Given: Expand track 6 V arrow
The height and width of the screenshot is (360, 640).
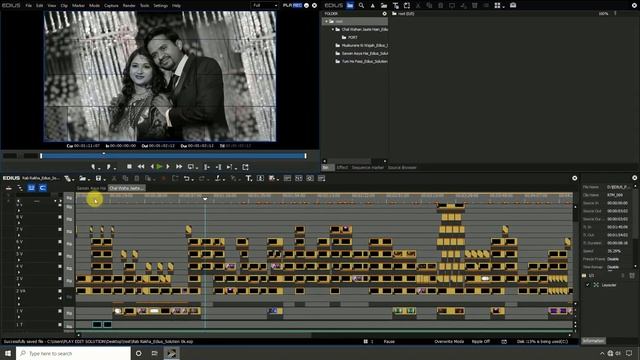Looking at the screenshot, I should tap(19, 248).
